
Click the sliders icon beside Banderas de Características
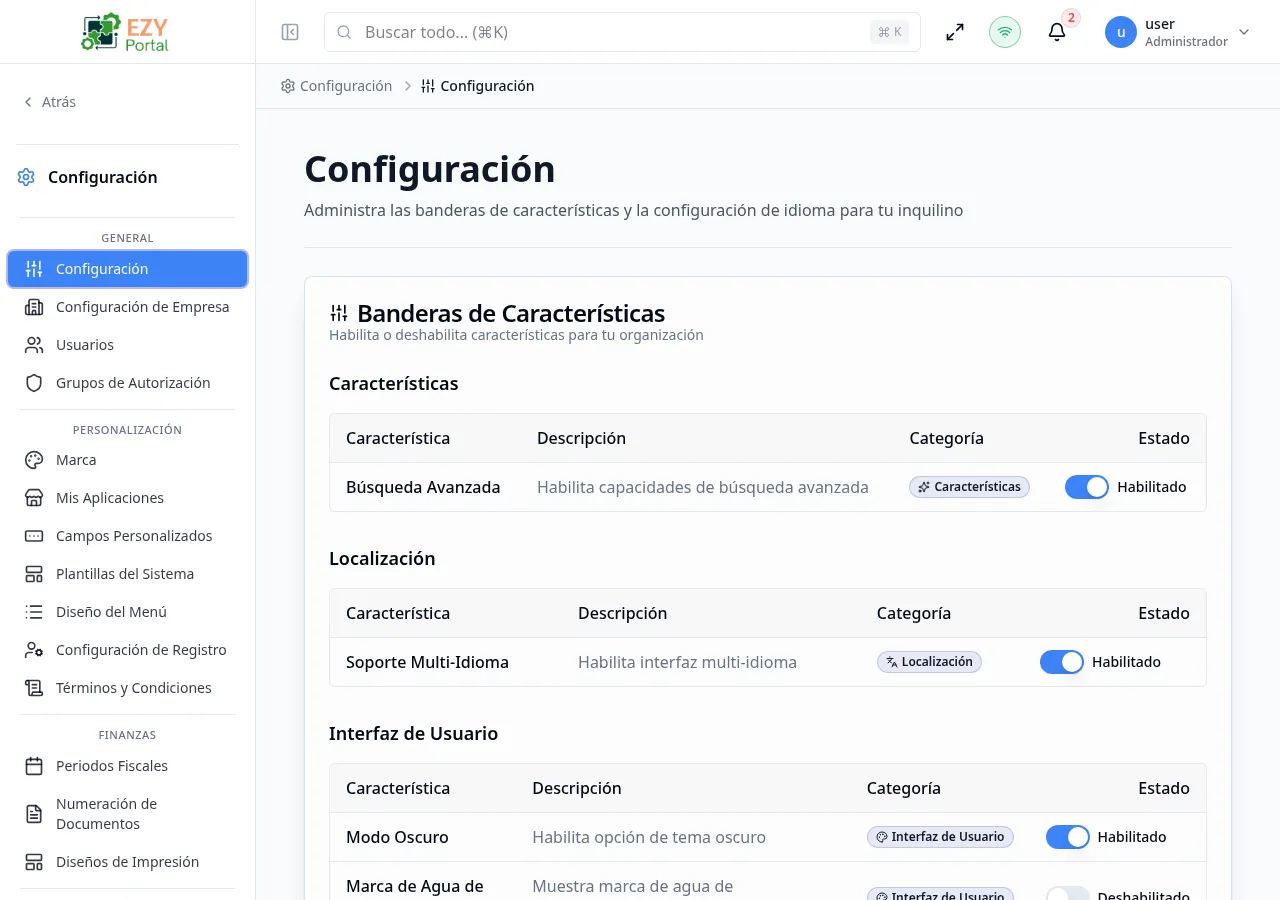(339, 313)
